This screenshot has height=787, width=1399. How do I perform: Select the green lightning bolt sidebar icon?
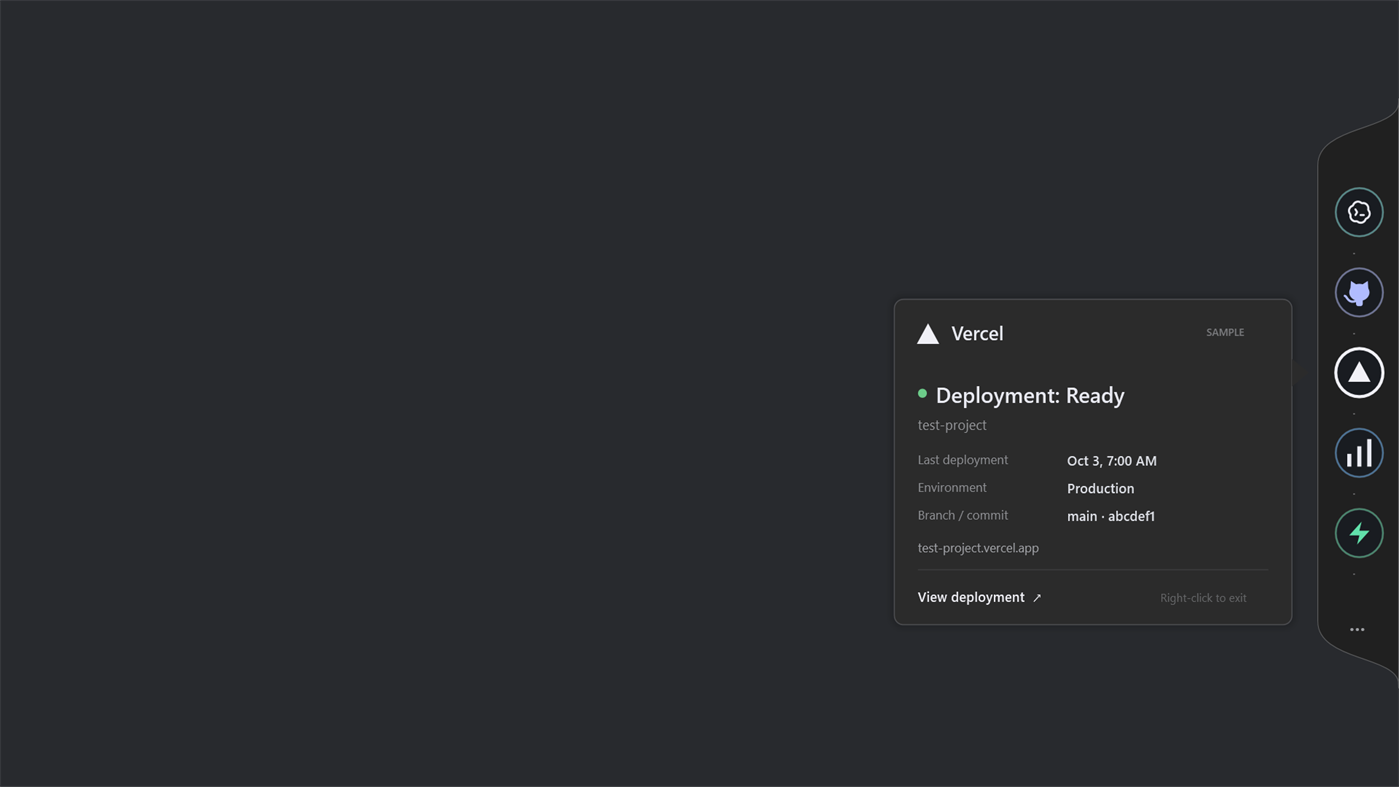[x=1359, y=533]
